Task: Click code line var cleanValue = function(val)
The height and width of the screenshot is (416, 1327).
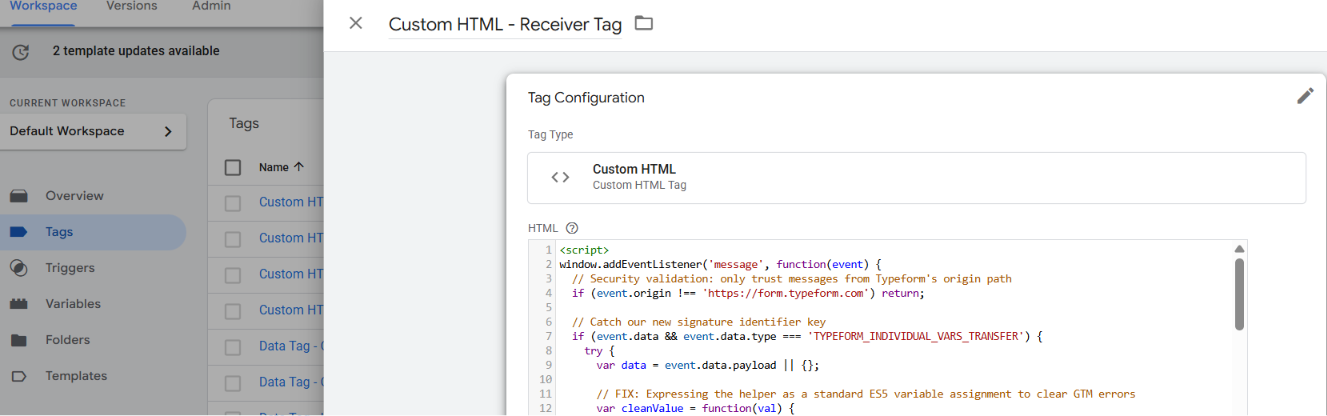Action: [x=696, y=408]
